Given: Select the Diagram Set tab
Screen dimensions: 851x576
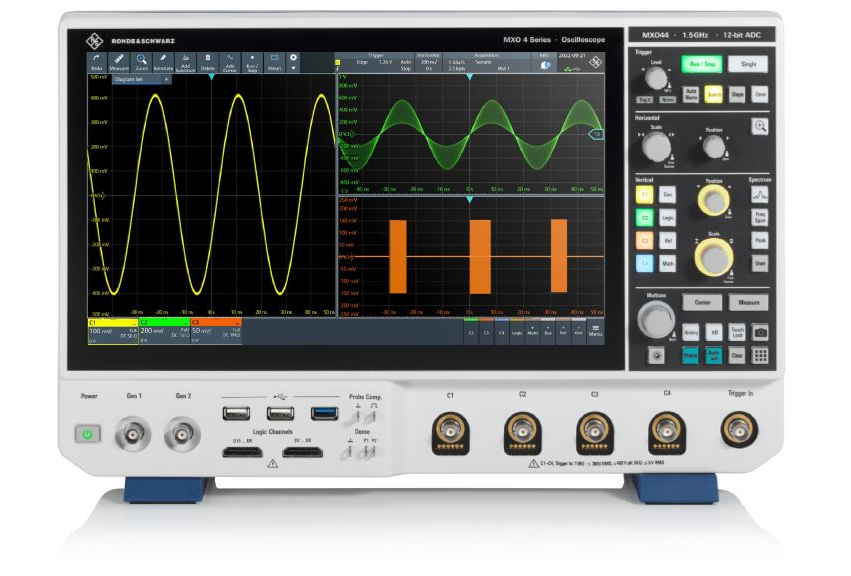Looking at the screenshot, I should [x=129, y=79].
